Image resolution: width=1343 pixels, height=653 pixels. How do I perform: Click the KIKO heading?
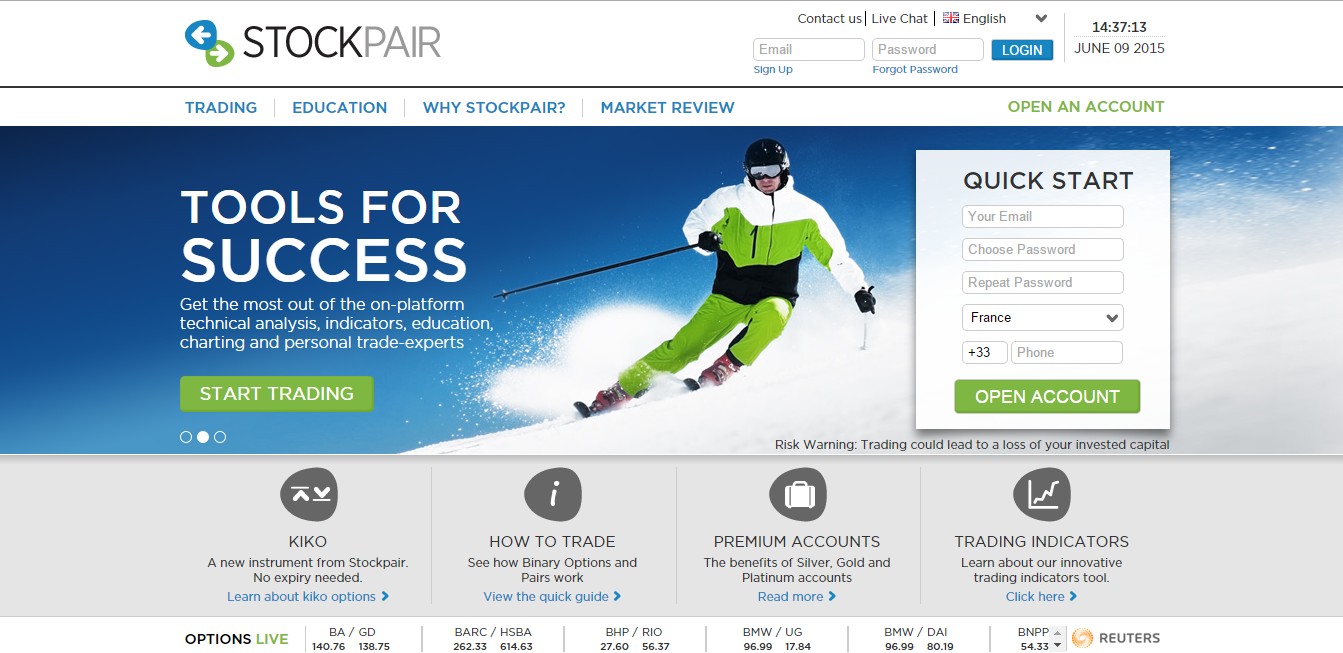tap(308, 542)
